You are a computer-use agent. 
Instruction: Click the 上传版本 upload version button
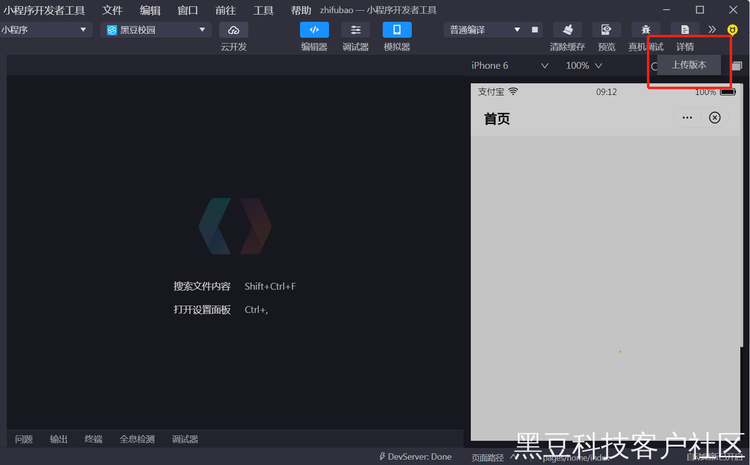tap(689, 65)
